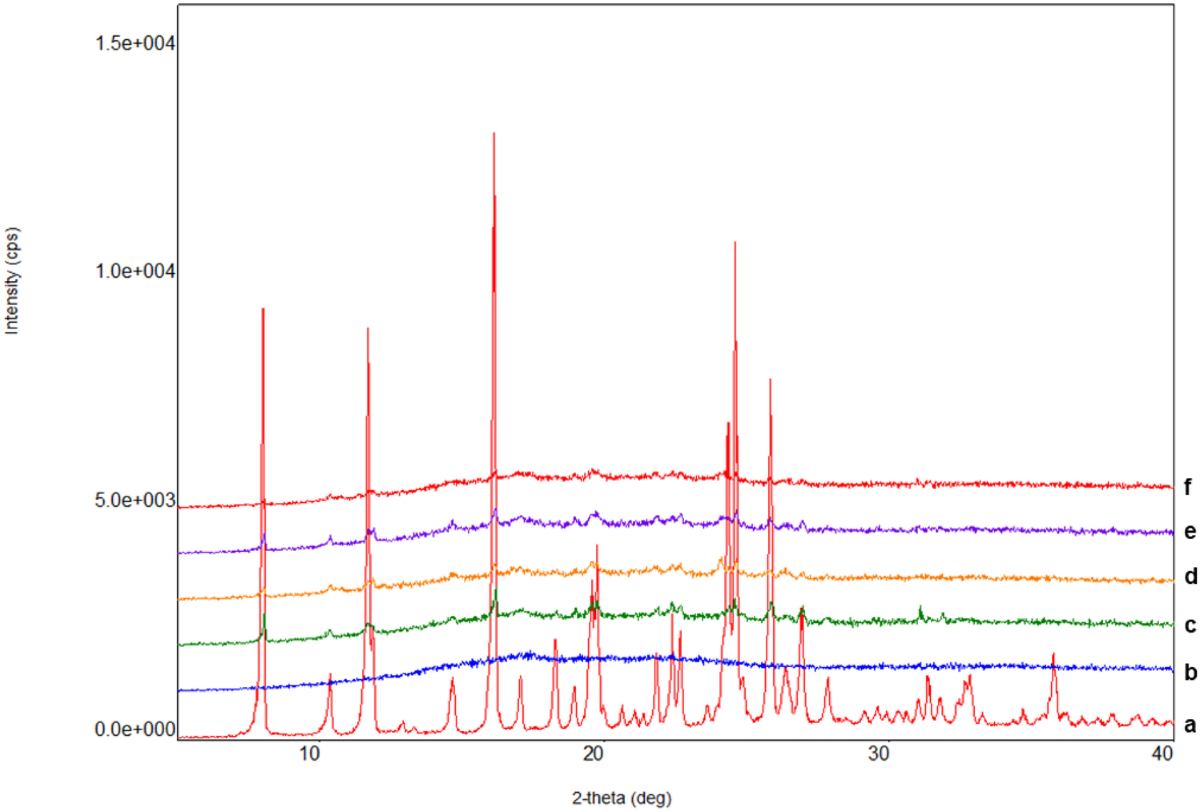Screen dimensions: 1200x812
Task: Click the top of the red peak near 8 degrees
Action: click(263, 310)
